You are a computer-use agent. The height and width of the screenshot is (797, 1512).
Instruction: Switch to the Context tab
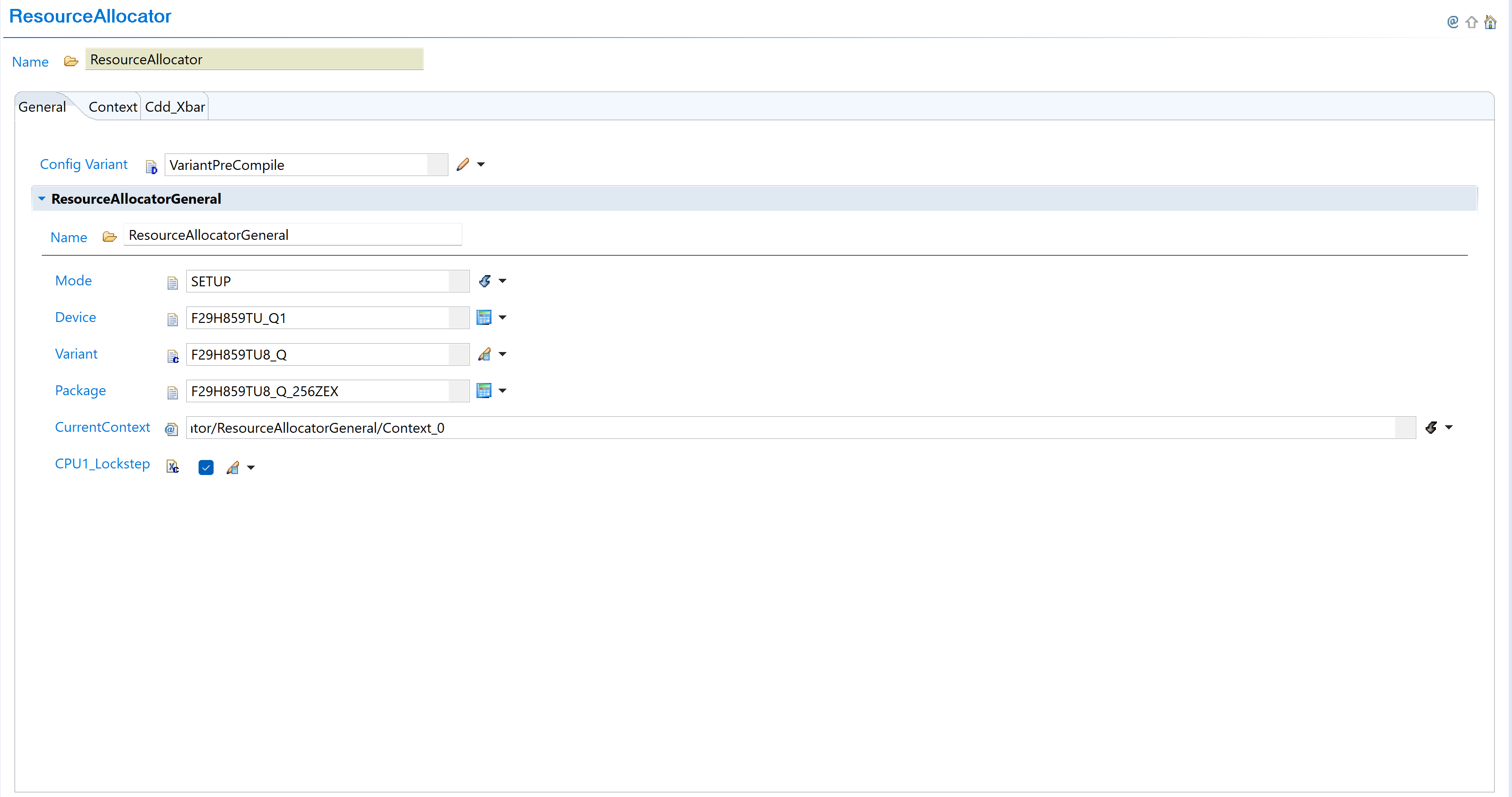pyautogui.click(x=112, y=107)
